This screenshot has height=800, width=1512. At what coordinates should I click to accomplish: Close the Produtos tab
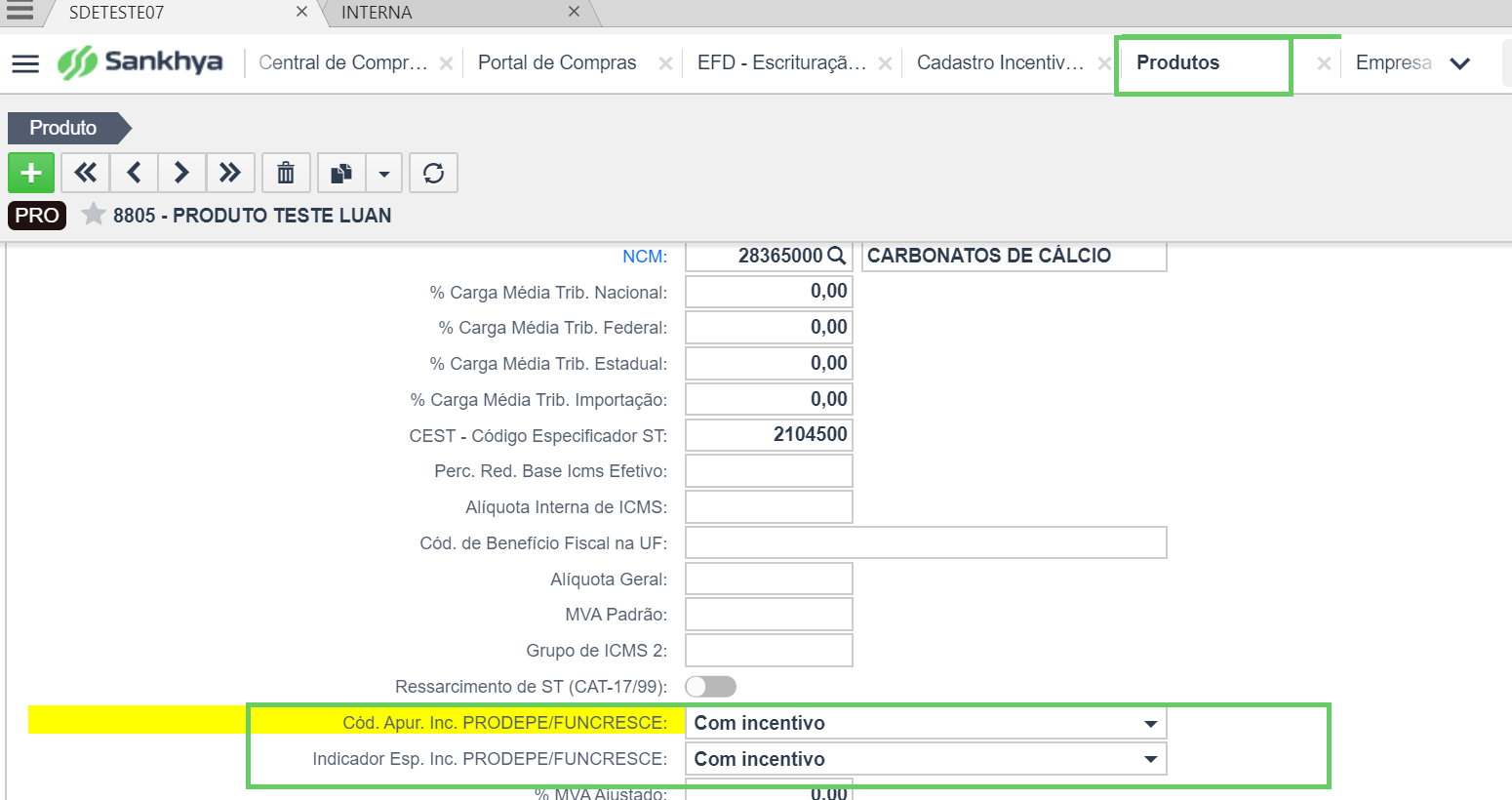(x=1324, y=63)
